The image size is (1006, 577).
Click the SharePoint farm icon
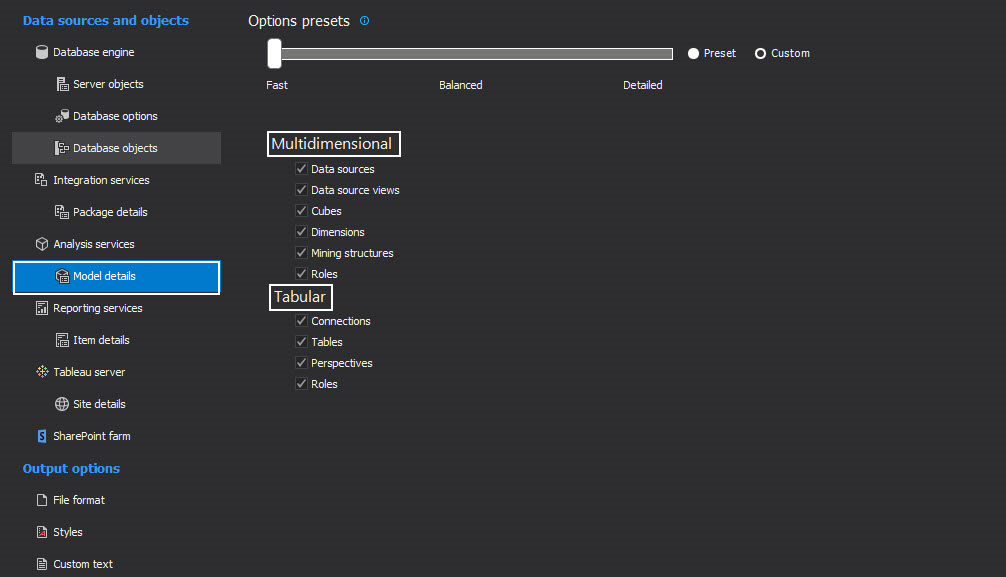pos(41,436)
